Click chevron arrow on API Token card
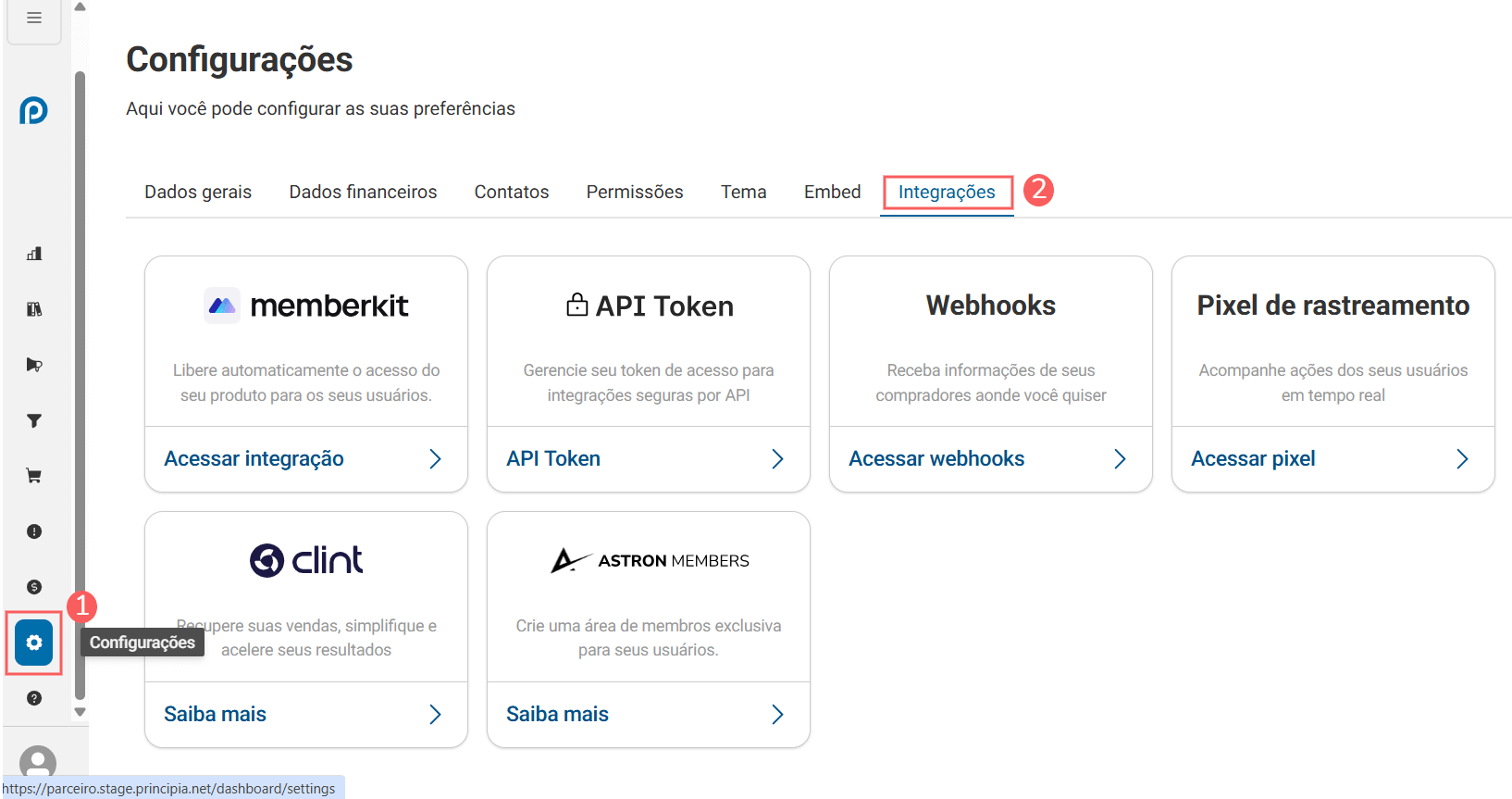 coord(777,459)
